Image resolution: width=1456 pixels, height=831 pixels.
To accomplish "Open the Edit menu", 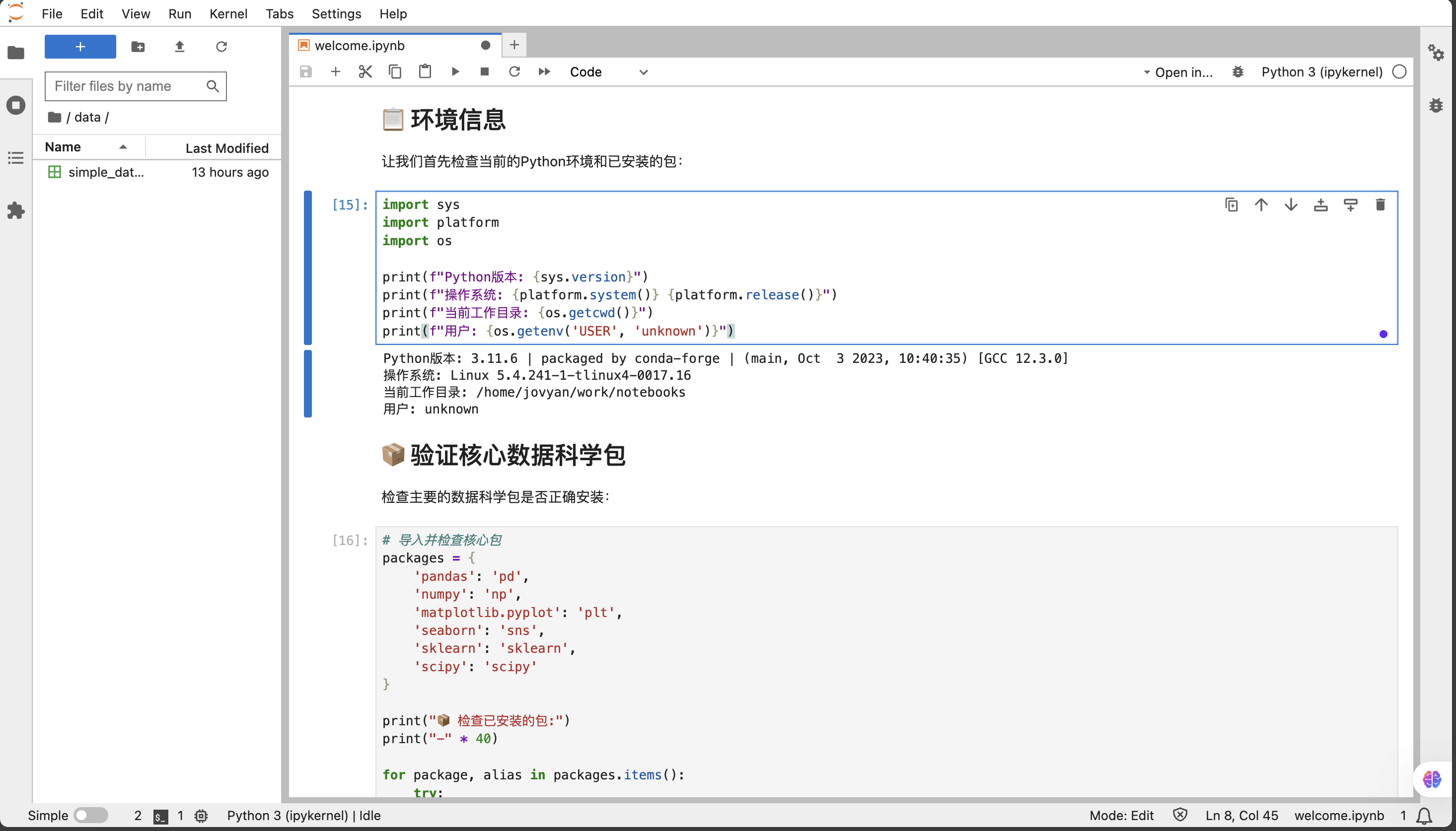I will (92, 14).
